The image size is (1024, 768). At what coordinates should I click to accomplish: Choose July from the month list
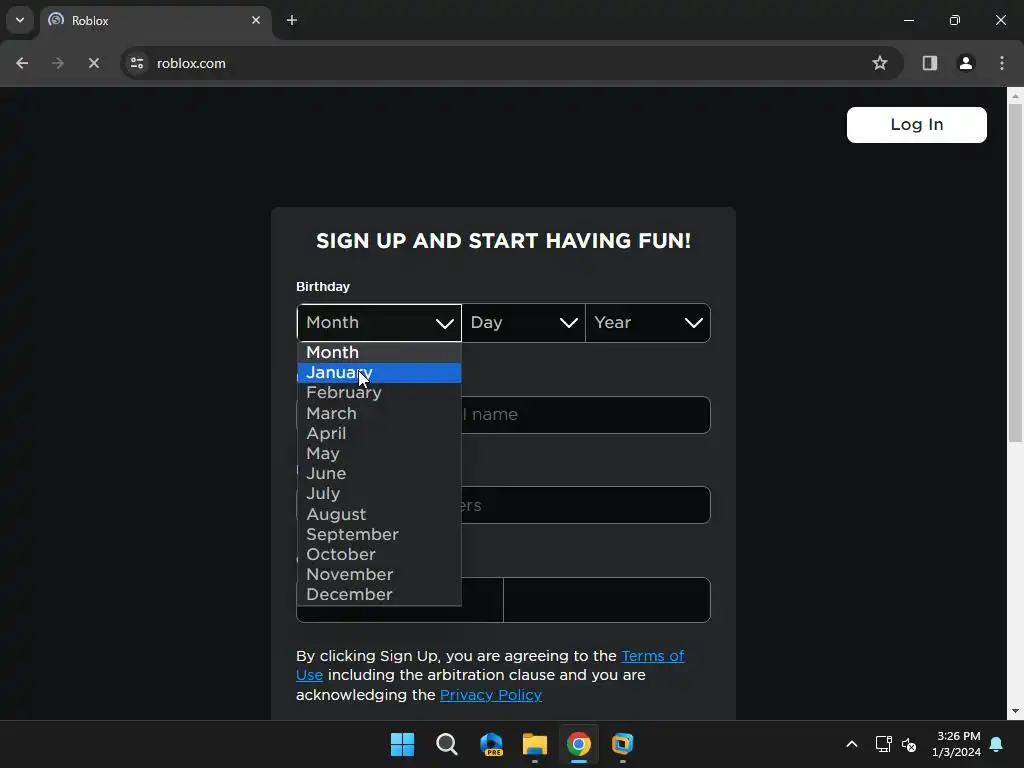click(x=379, y=494)
